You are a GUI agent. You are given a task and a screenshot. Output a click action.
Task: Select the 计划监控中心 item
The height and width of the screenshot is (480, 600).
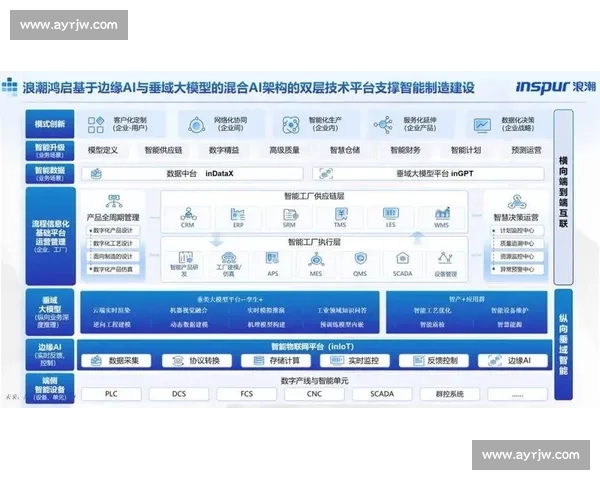click(x=516, y=229)
